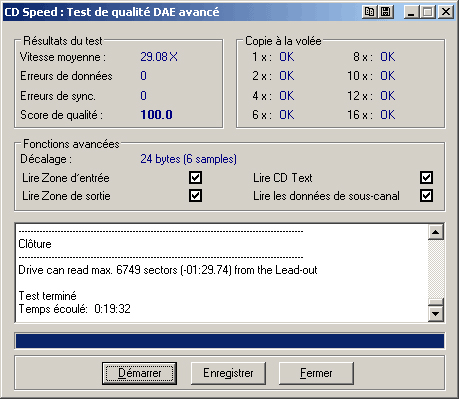Toggle Lire les données de sous-canal checkbox
Image resolution: width=459 pixels, height=399 pixels.
pos(426,196)
